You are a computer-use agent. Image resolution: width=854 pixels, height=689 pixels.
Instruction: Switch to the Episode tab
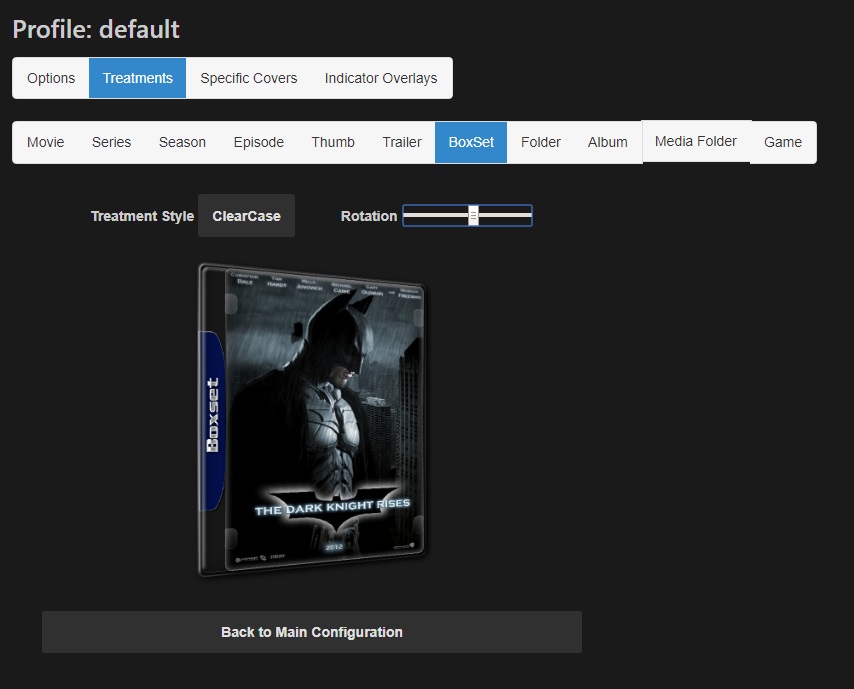[259, 142]
